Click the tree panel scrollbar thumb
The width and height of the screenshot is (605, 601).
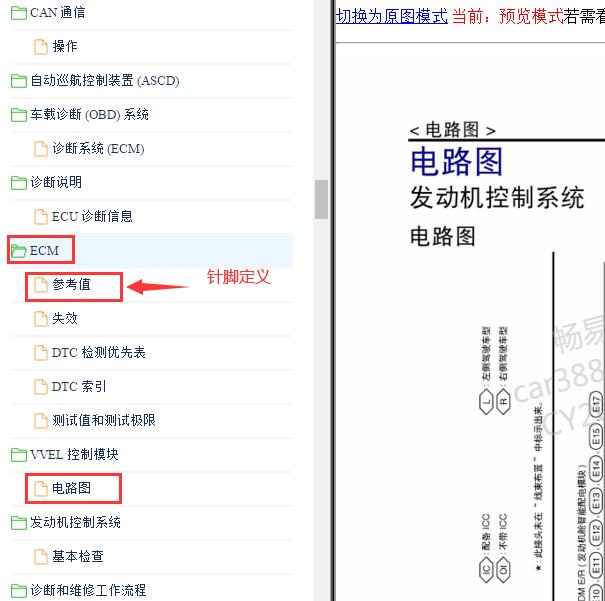(321, 199)
